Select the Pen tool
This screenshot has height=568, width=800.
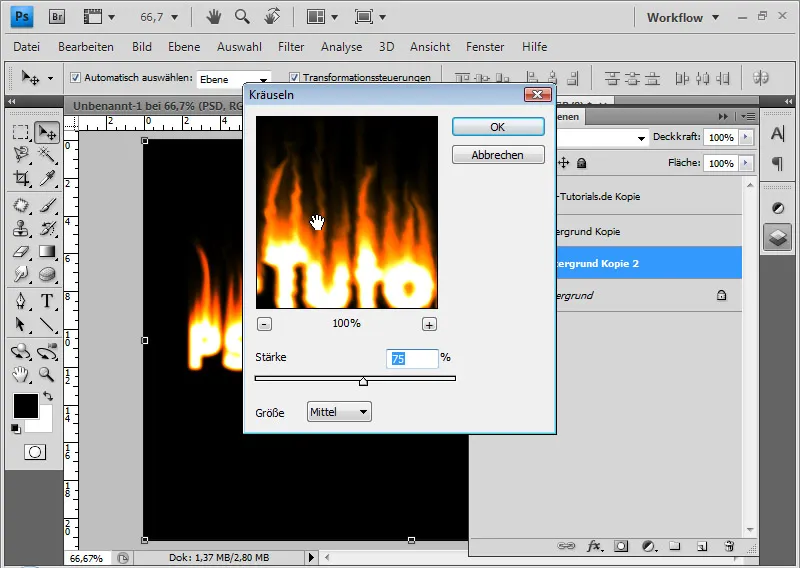(20, 301)
